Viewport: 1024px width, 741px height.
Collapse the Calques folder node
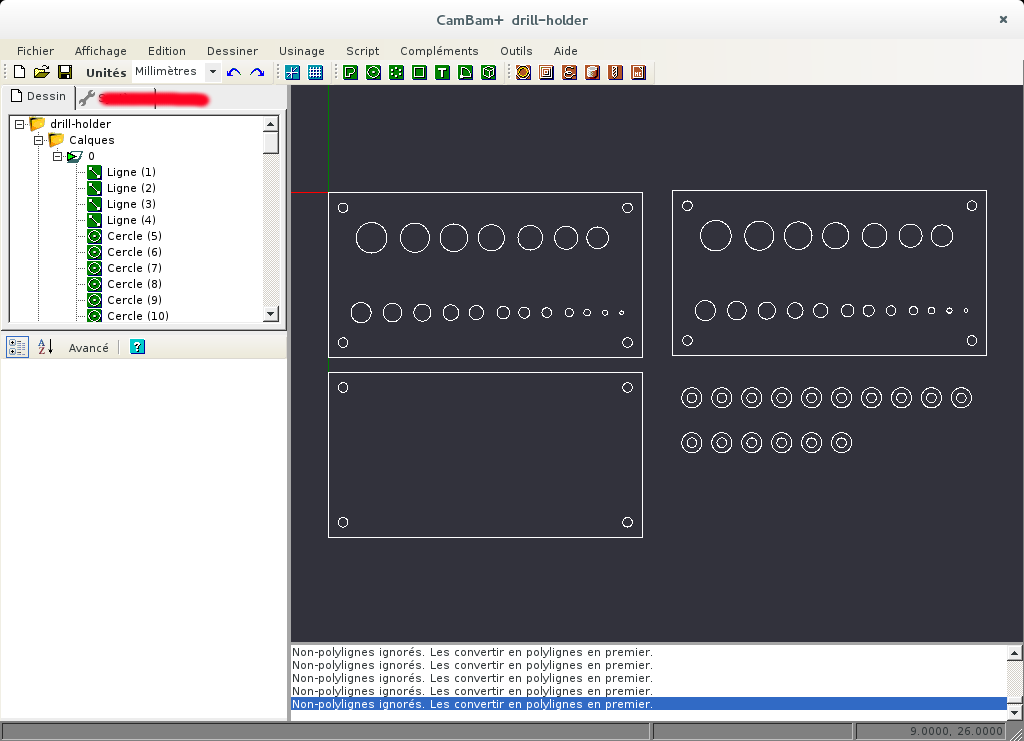[x=39, y=140]
